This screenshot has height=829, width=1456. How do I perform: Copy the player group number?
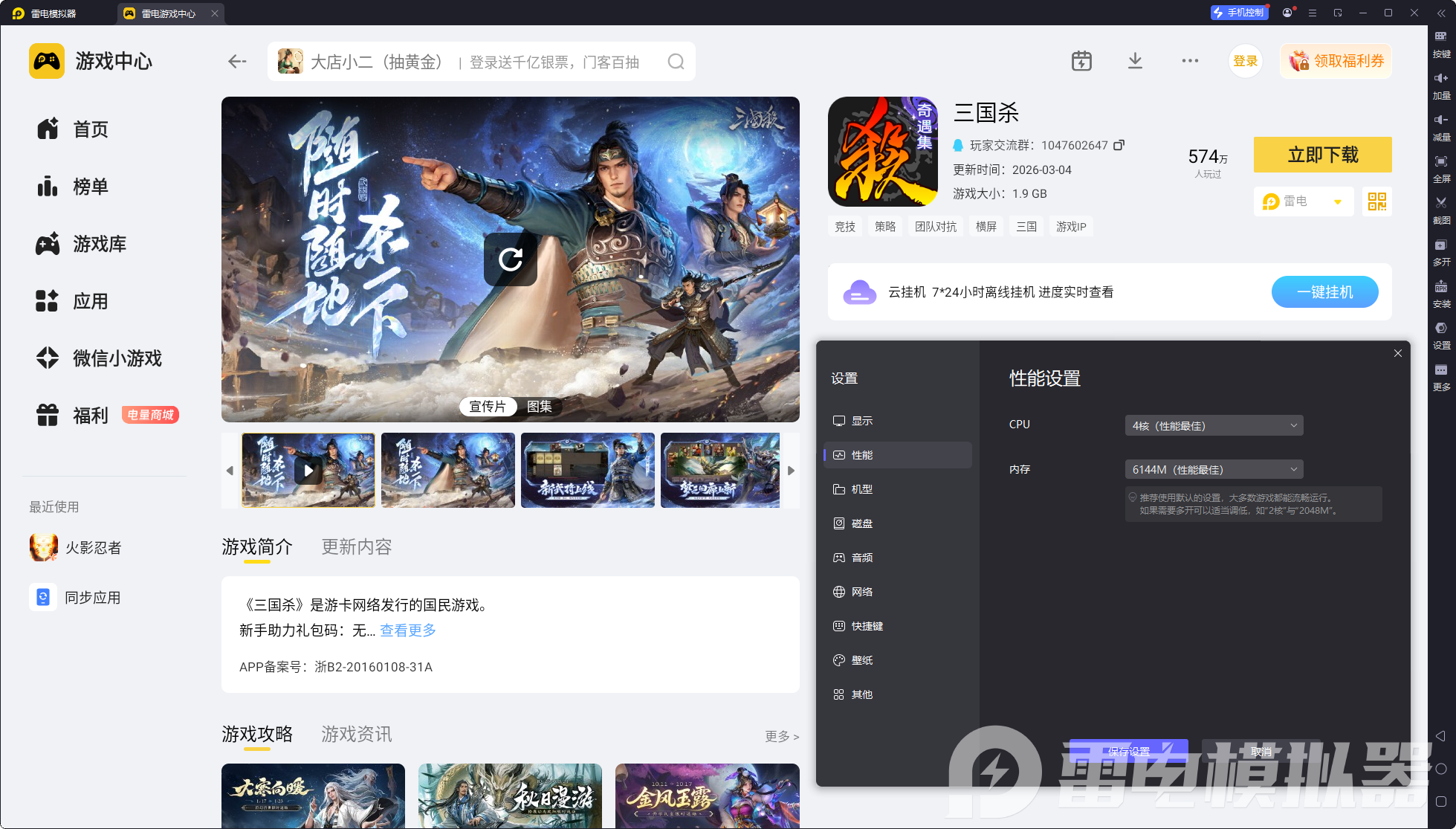(1119, 145)
